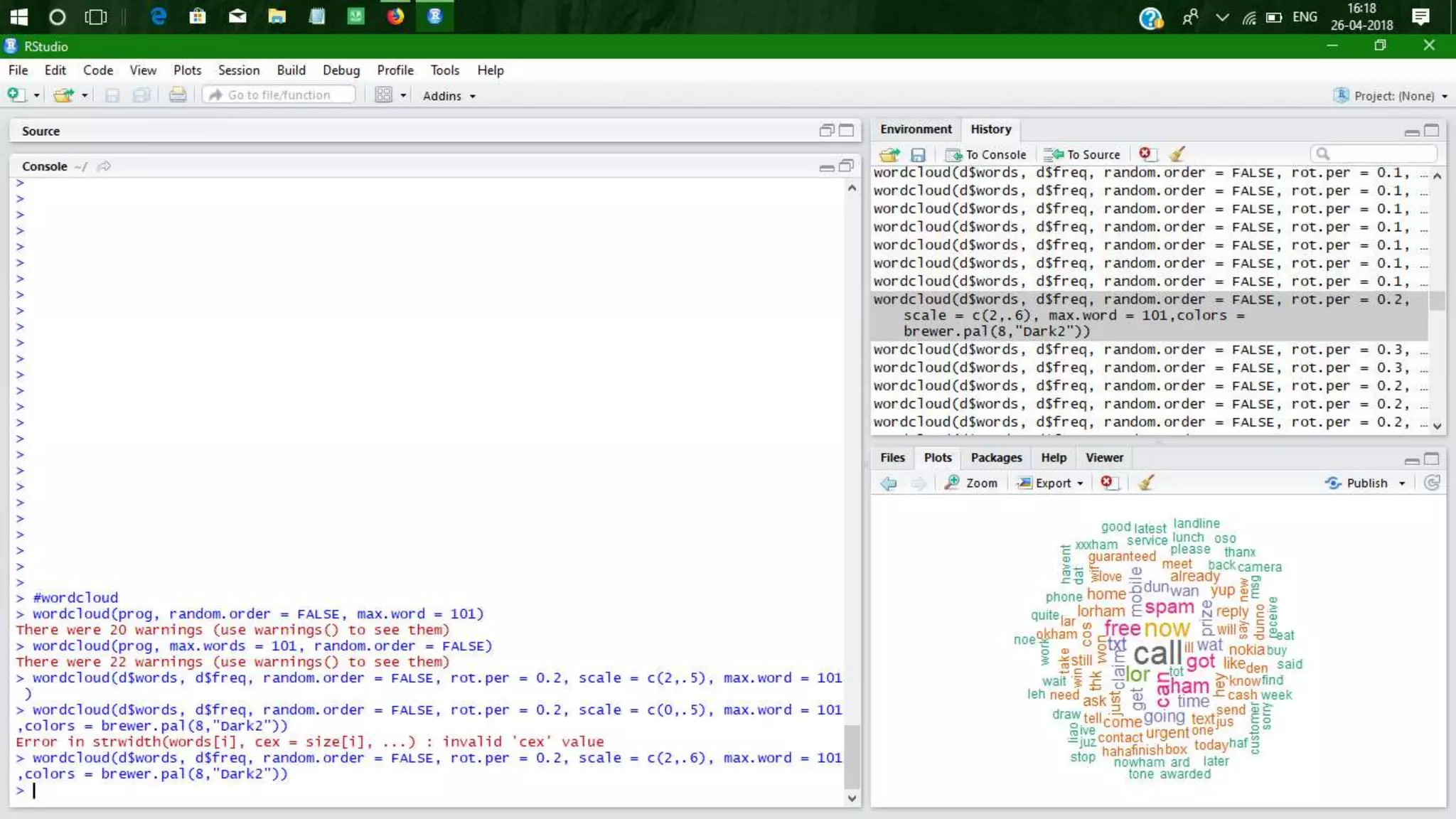
Task: Minimize the Console pane
Action: (826, 167)
